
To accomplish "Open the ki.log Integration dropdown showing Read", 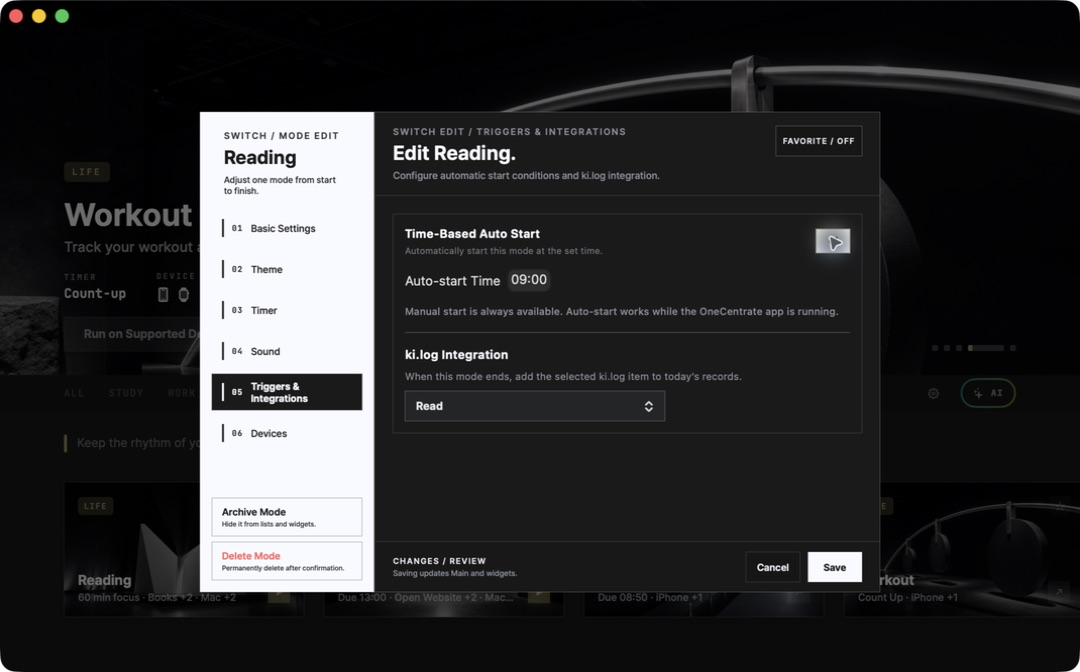I will 534,406.
